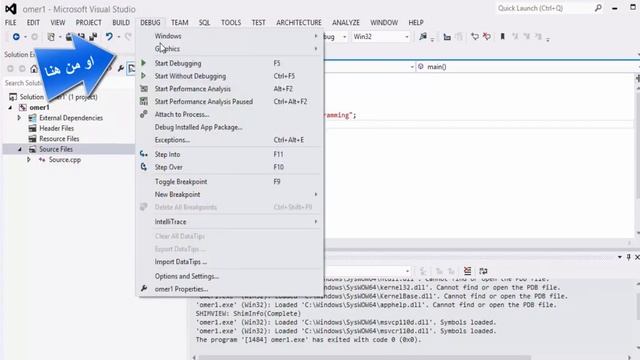Click the Clear All output icon
Image resolution: width=640 pixels, height=360 pixels.
[467, 271]
